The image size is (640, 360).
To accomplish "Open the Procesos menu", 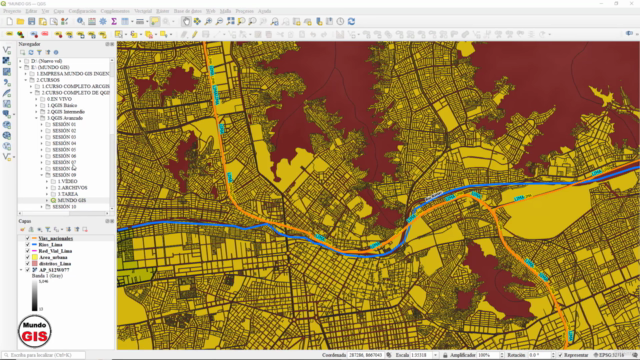I will click(x=244, y=11).
